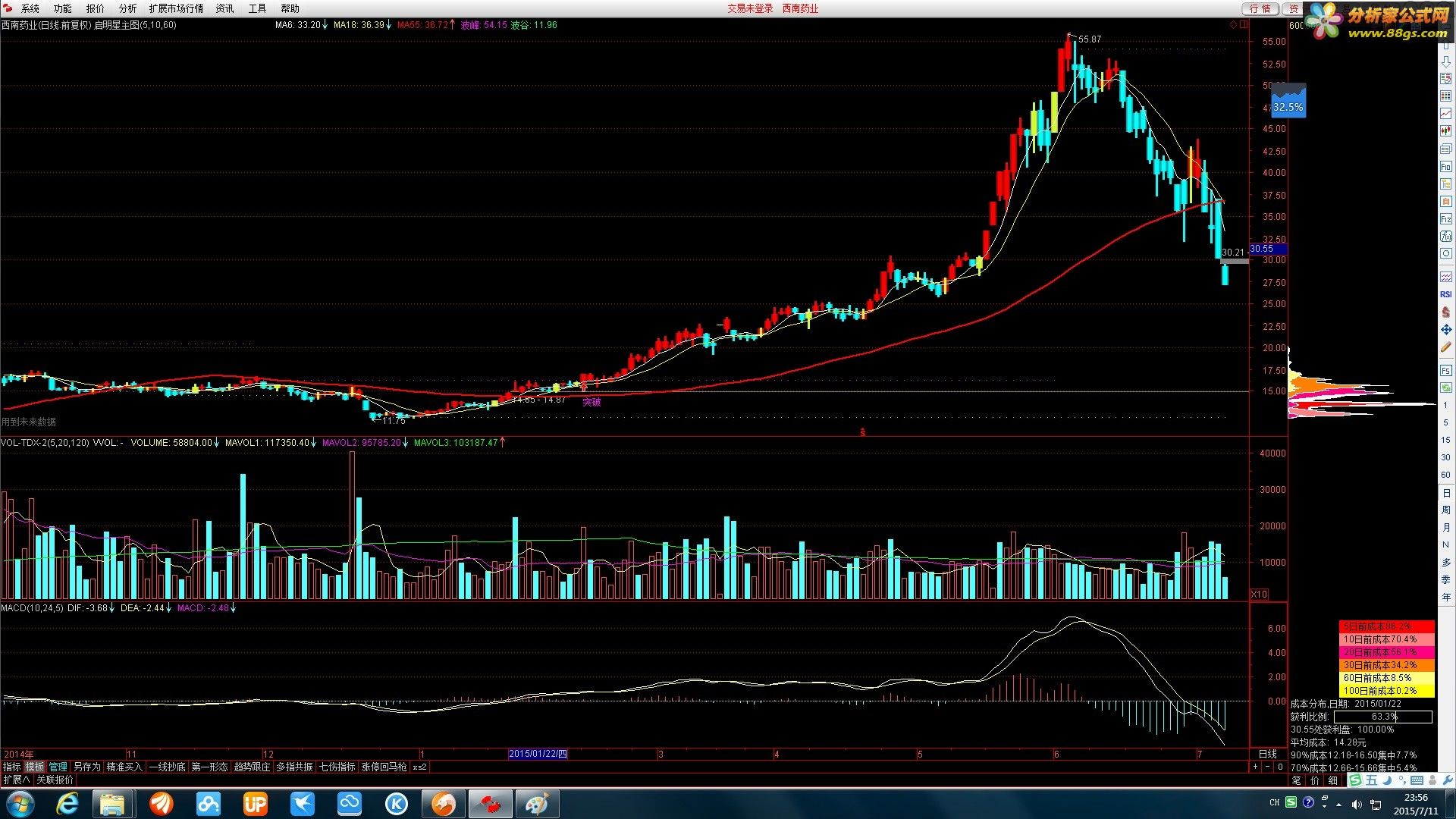Click the orange 自 self-select icon
Image resolution: width=1456 pixels, height=819 pixels.
pos(1445,202)
